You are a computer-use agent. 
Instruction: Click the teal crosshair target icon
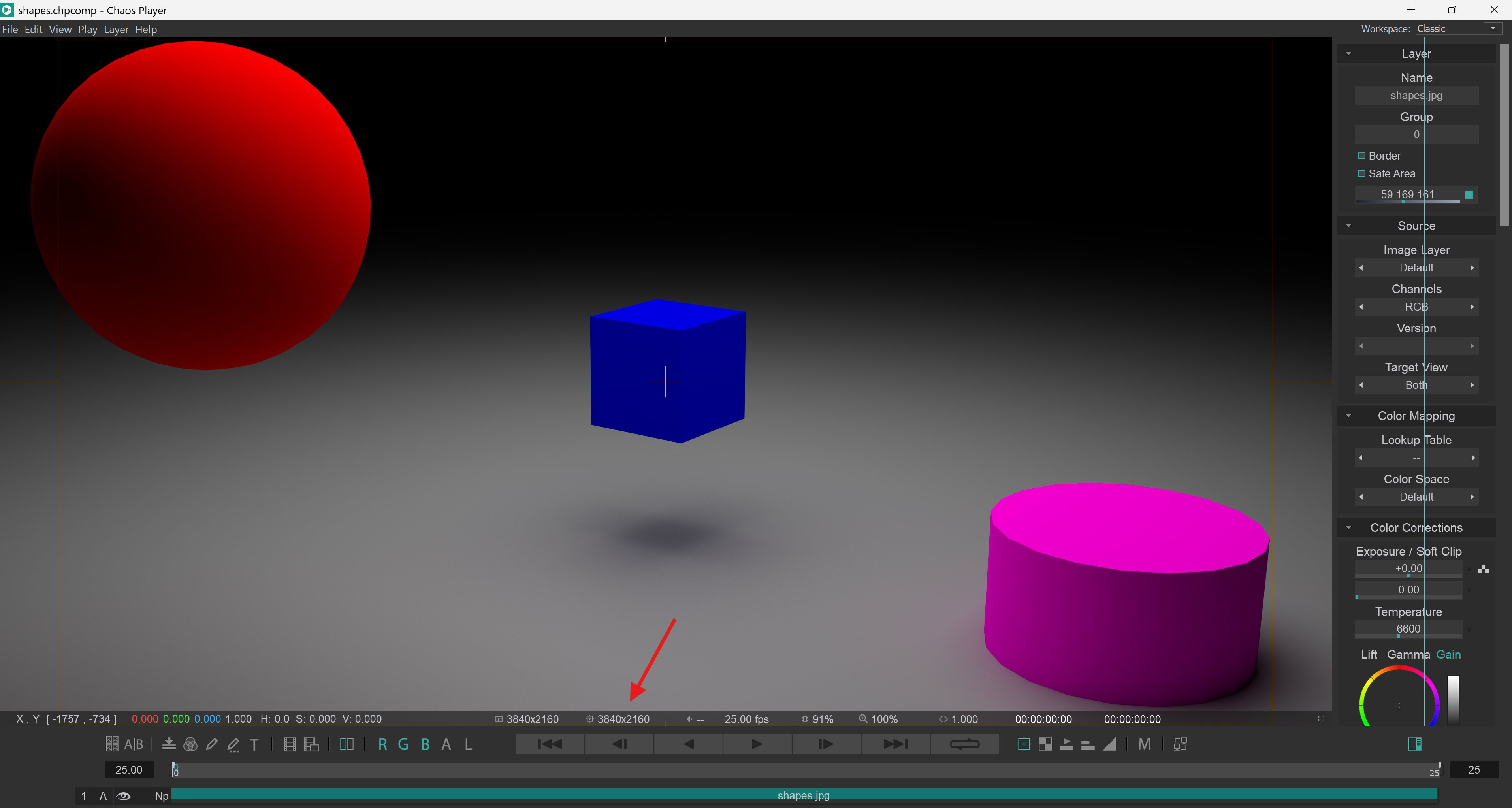pos(1024,744)
